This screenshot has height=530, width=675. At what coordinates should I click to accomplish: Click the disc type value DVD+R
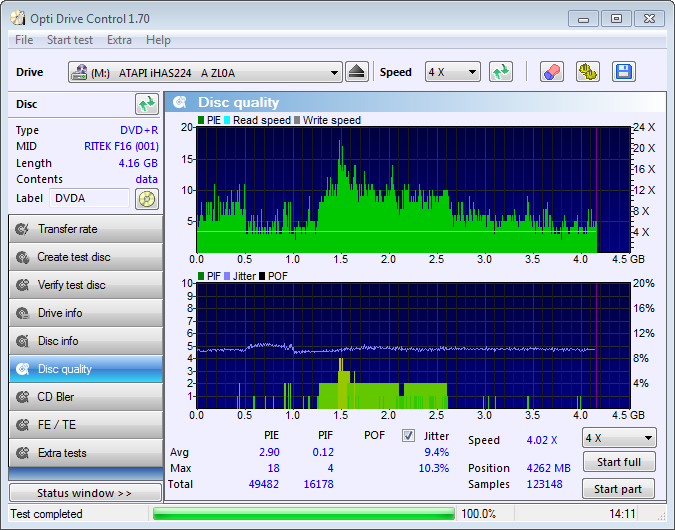139,130
